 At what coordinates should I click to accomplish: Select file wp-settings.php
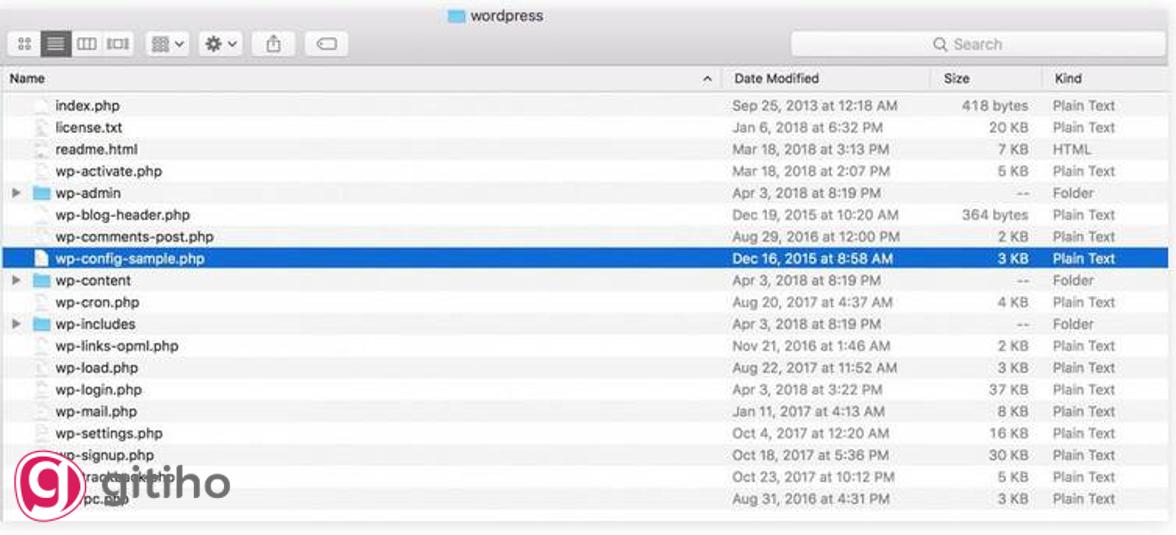109,433
